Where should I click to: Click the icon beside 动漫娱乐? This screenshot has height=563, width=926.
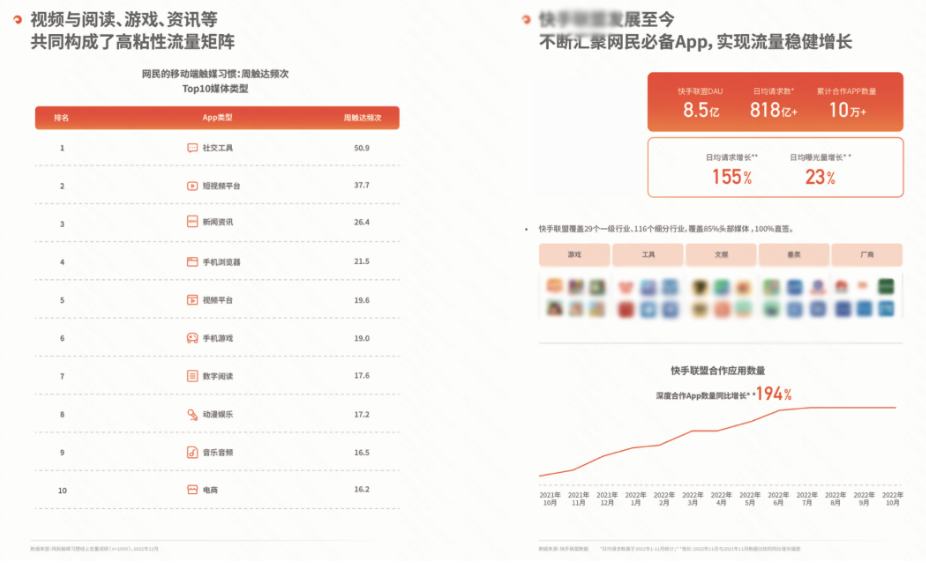pyautogui.click(x=193, y=414)
